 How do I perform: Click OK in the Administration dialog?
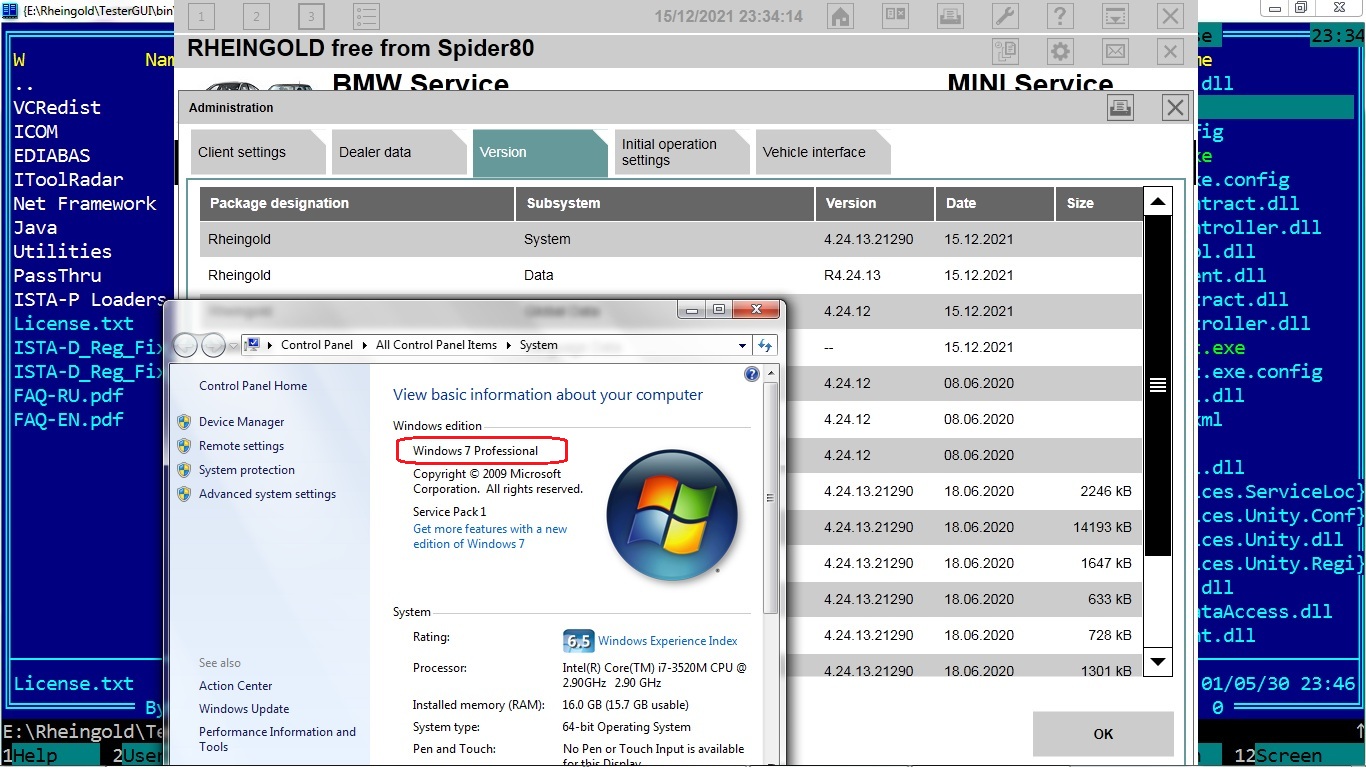[x=1103, y=734]
